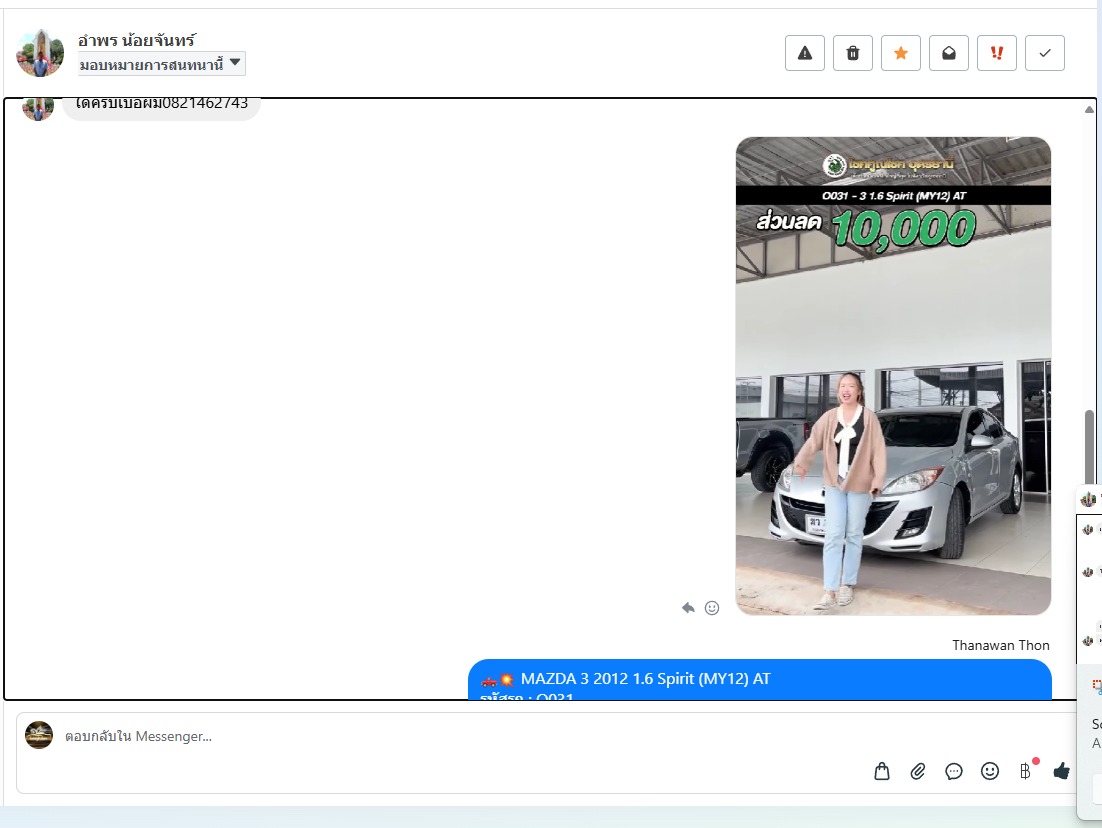Open emoji picker in the reply toolbar
The width and height of the screenshot is (1102, 828).
point(990,771)
